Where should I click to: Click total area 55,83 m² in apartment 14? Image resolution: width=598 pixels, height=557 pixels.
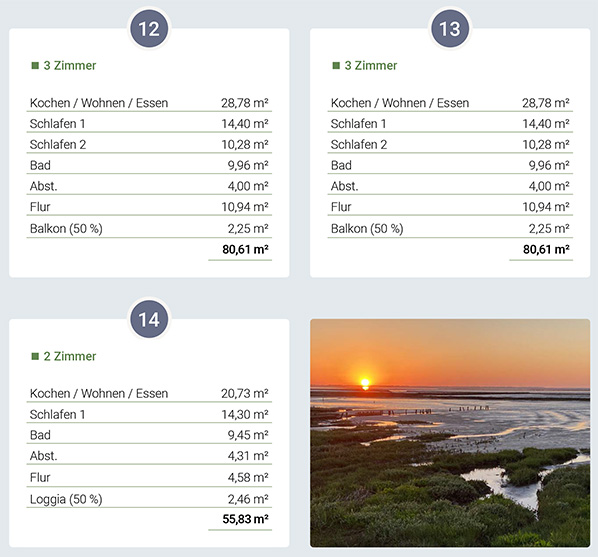click(x=245, y=519)
